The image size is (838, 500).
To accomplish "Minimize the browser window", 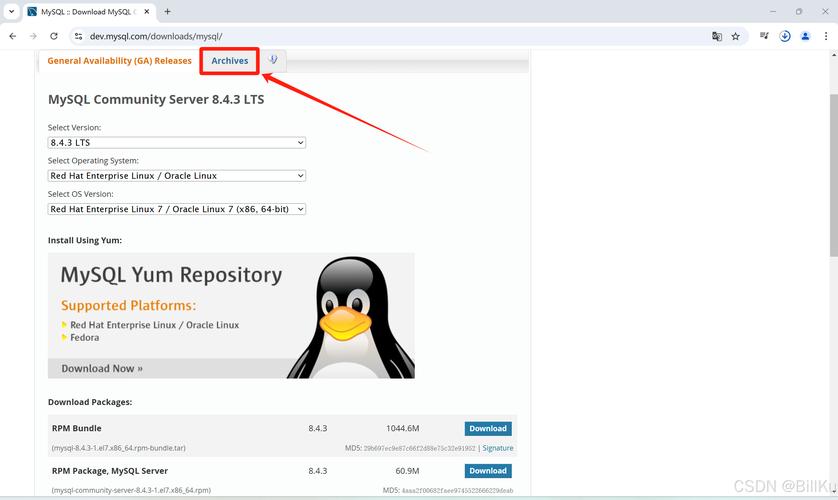I will tap(773, 11).
